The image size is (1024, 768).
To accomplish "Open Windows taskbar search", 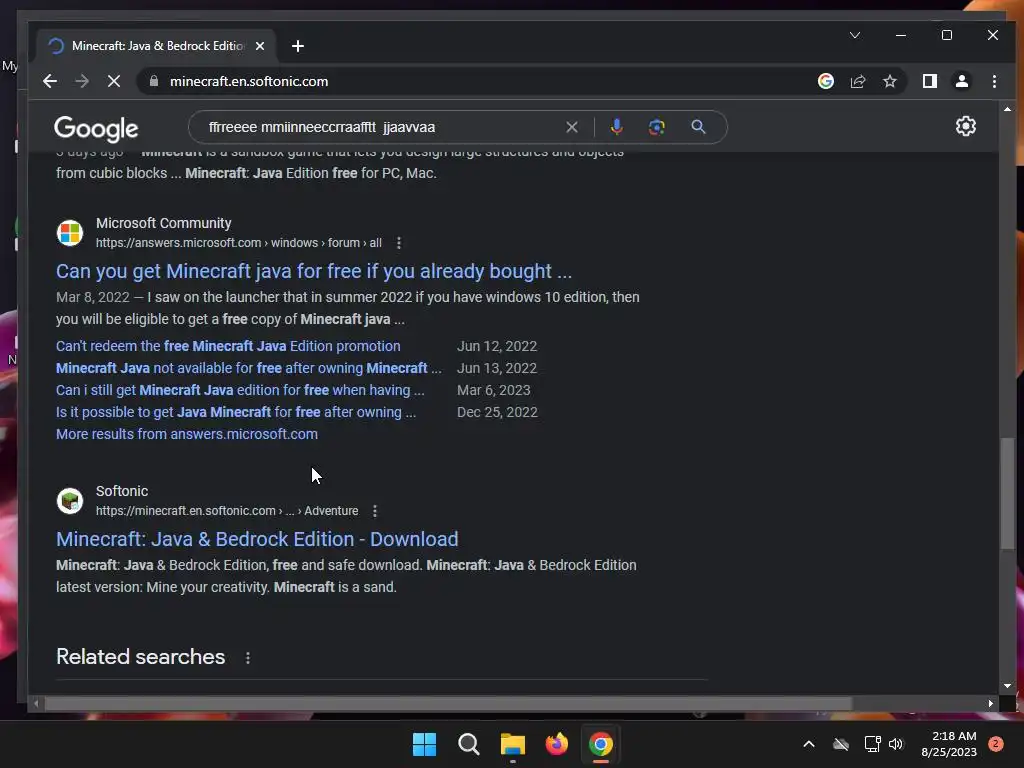I will click(468, 744).
